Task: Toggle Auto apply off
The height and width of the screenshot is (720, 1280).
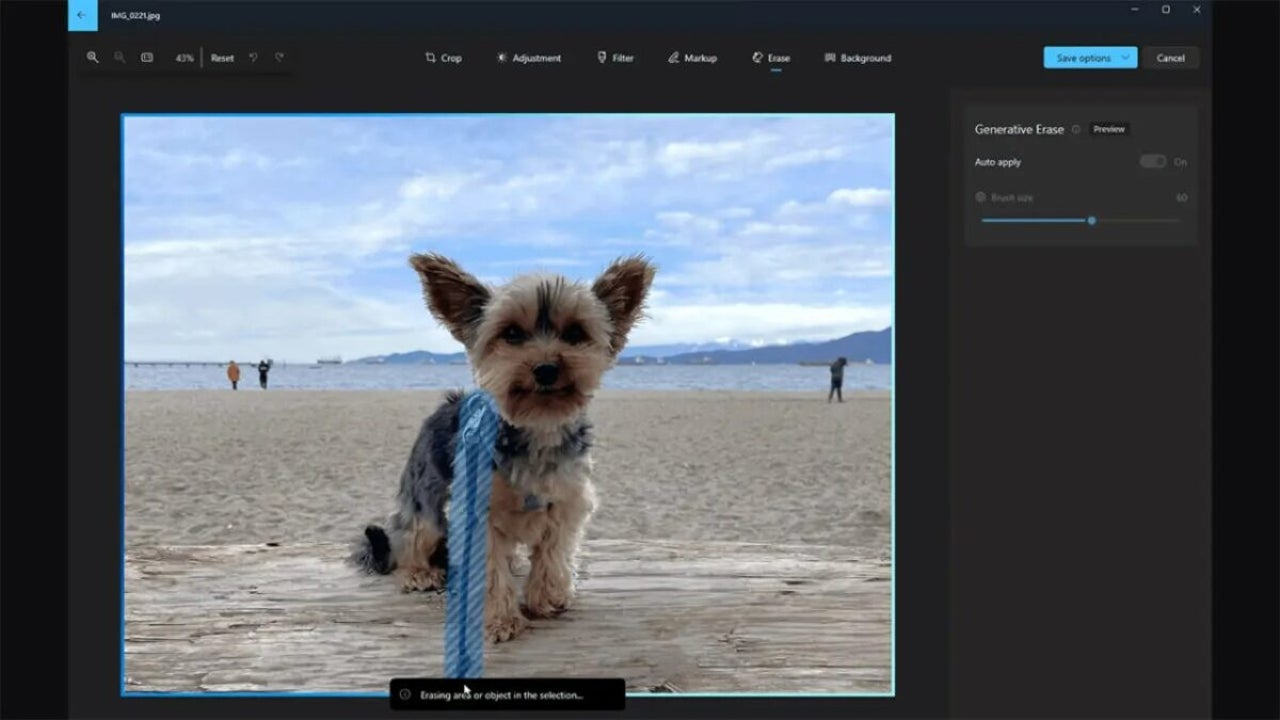Action: (1152, 161)
